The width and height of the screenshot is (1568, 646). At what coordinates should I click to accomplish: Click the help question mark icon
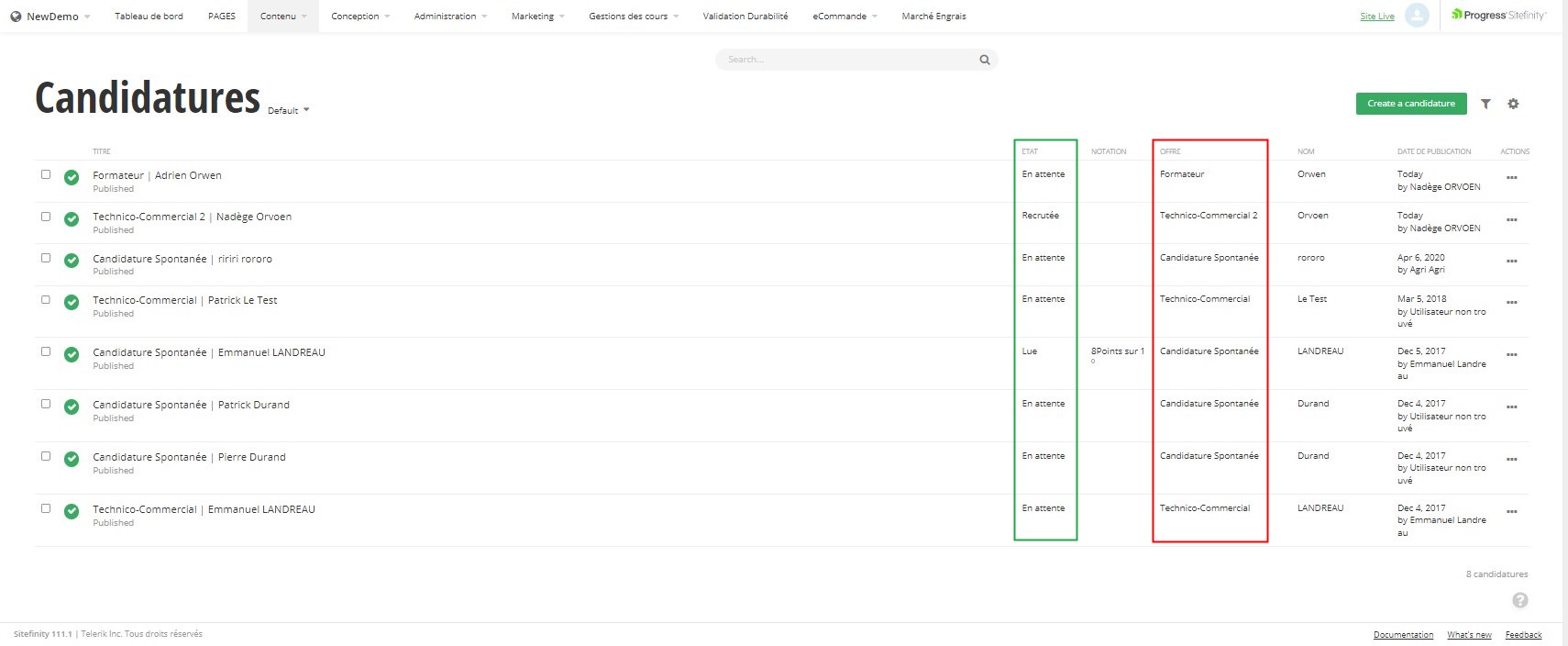pos(1519,600)
